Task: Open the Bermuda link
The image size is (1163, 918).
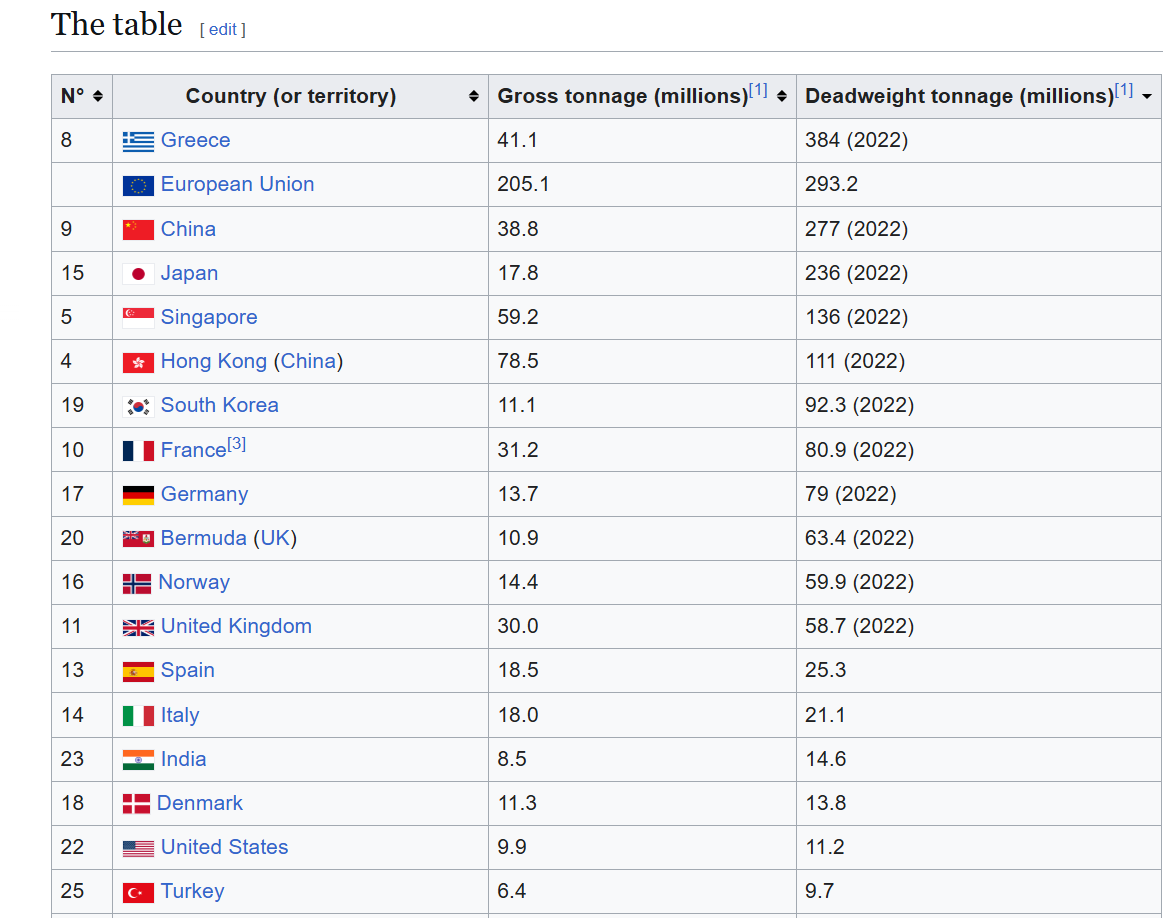Action: pos(203,538)
